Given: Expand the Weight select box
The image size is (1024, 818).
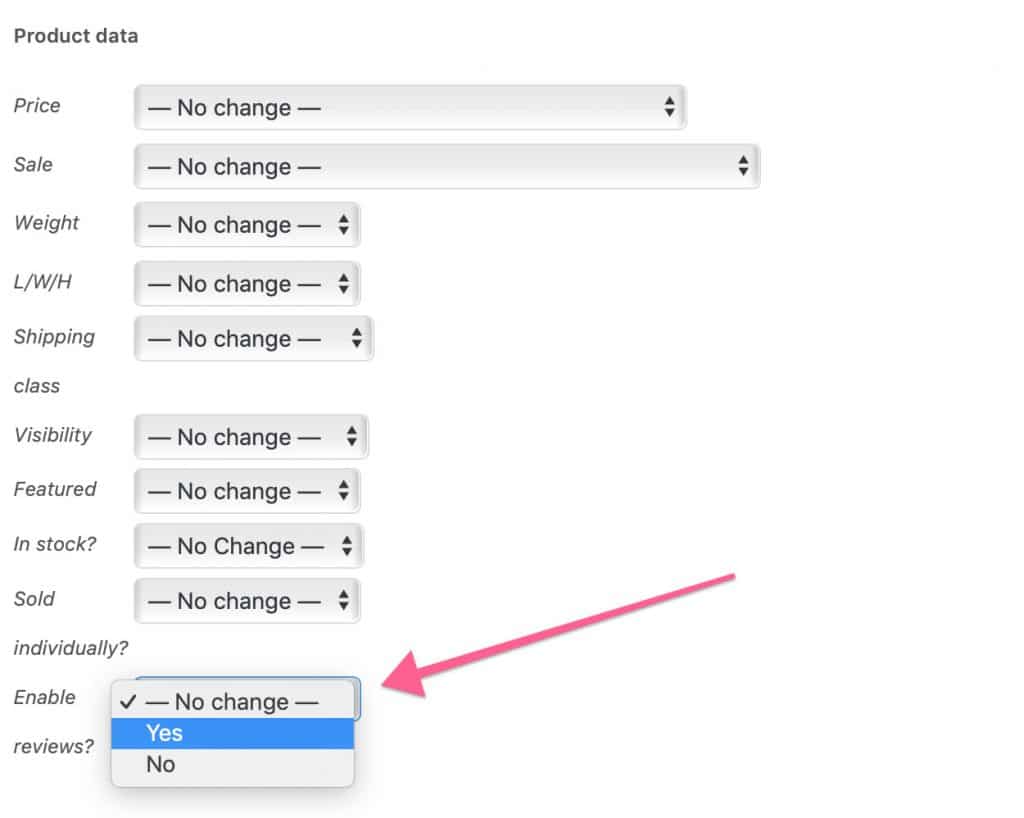Looking at the screenshot, I should point(247,226).
